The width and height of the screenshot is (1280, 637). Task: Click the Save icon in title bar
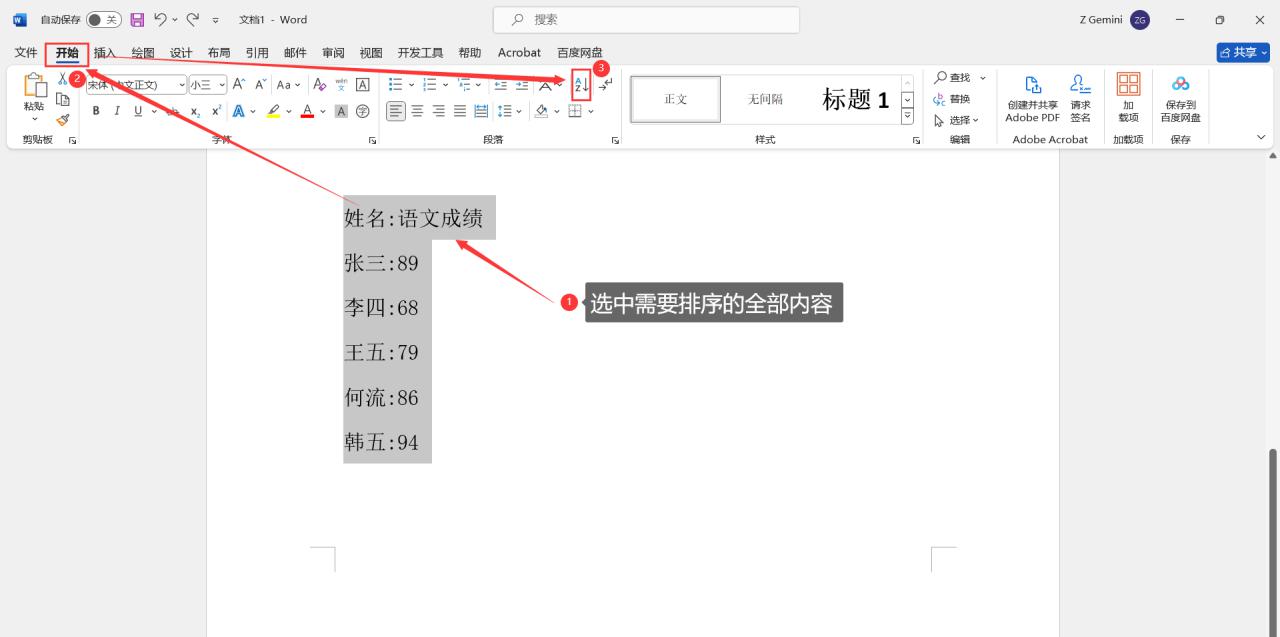pyautogui.click(x=138, y=19)
